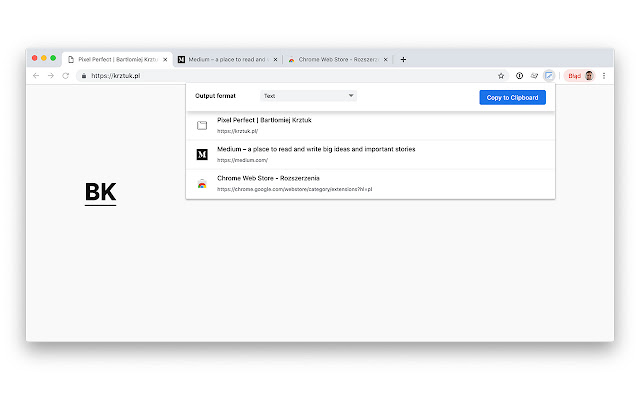
Task: Click the browser back arrow
Action: point(36,75)
